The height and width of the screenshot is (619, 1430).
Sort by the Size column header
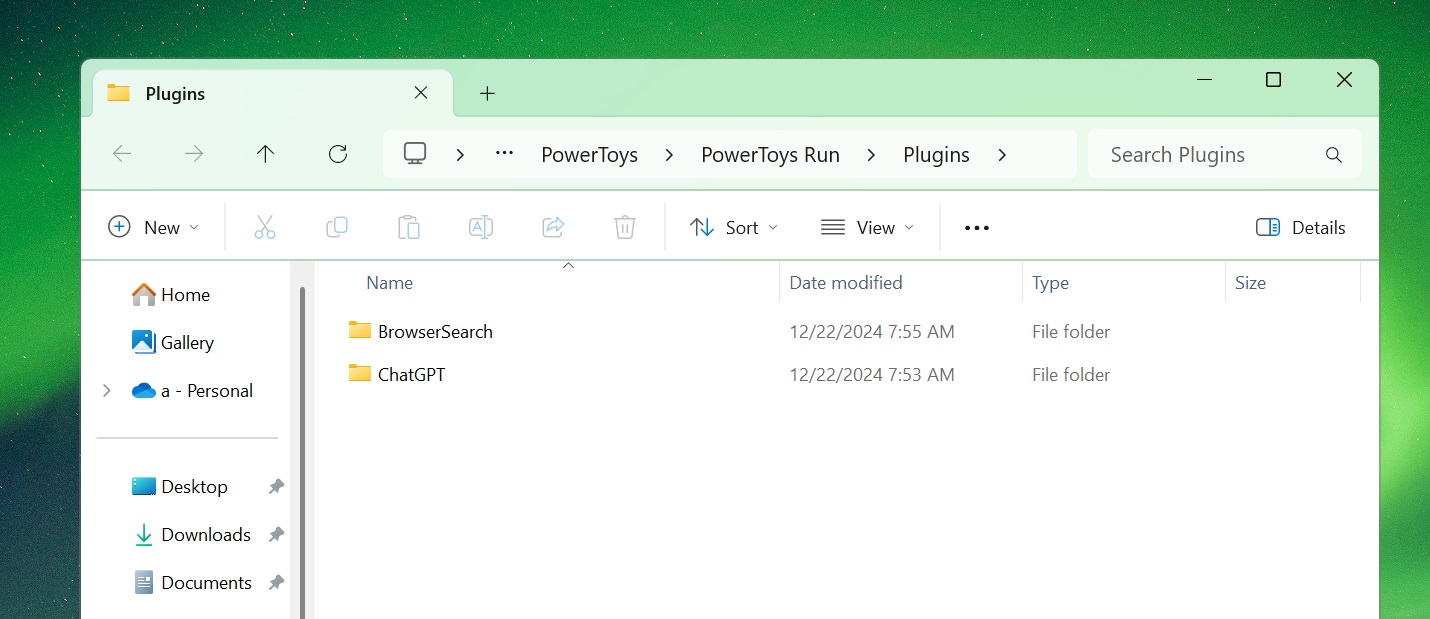click(1250, 283)
